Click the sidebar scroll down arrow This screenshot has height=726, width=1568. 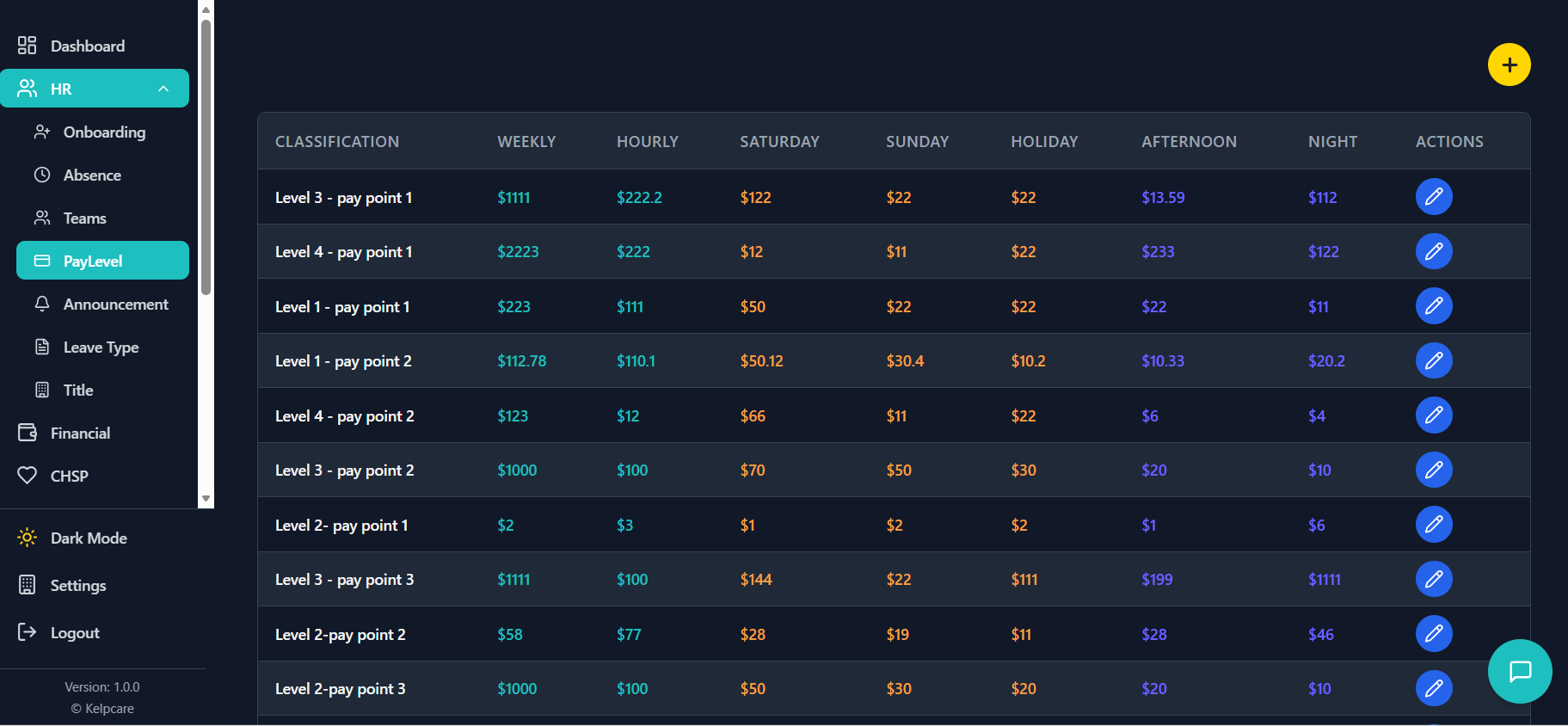[x=206, y=499]
